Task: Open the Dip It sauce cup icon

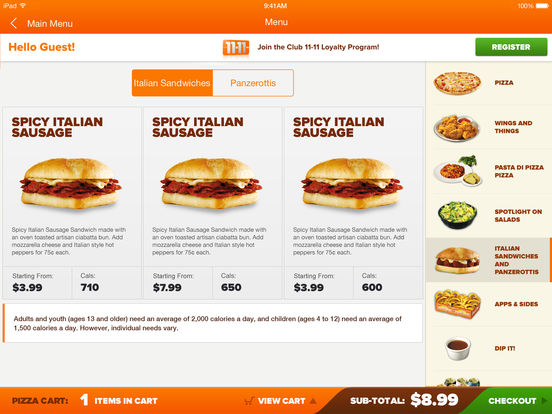Action: click(457, 348)
